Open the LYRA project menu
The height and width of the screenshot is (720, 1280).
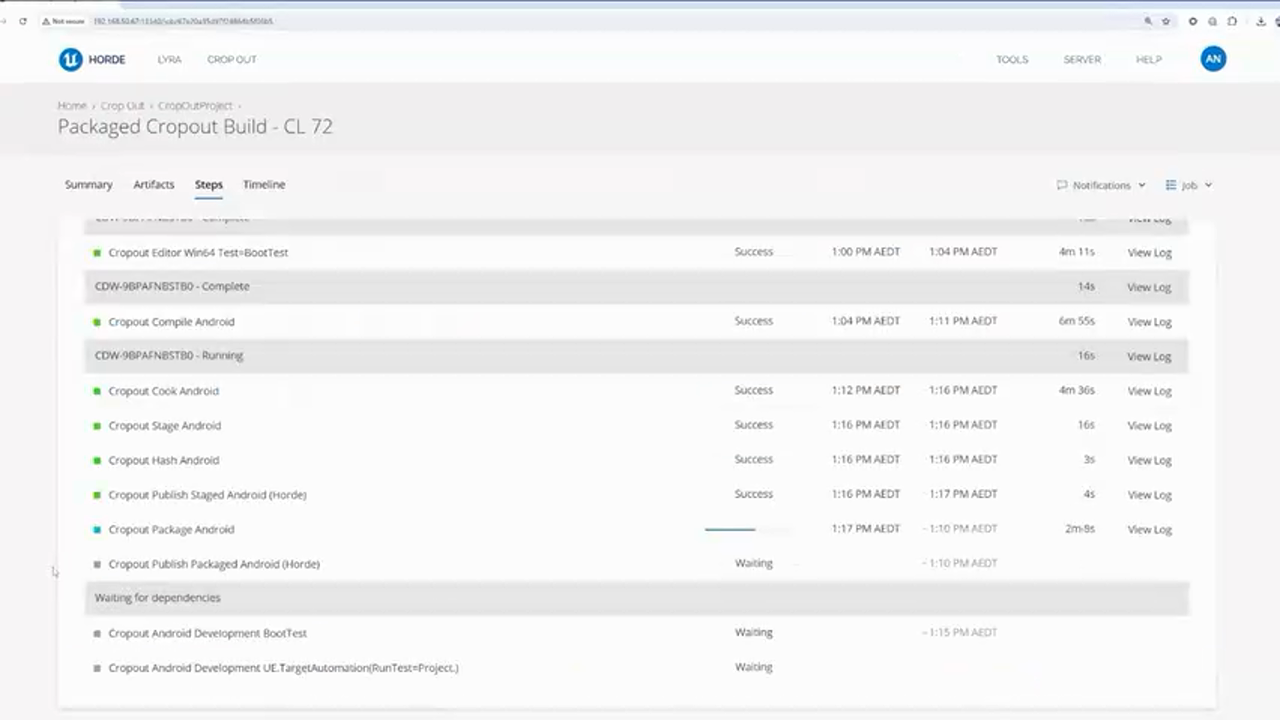(169, 59)
